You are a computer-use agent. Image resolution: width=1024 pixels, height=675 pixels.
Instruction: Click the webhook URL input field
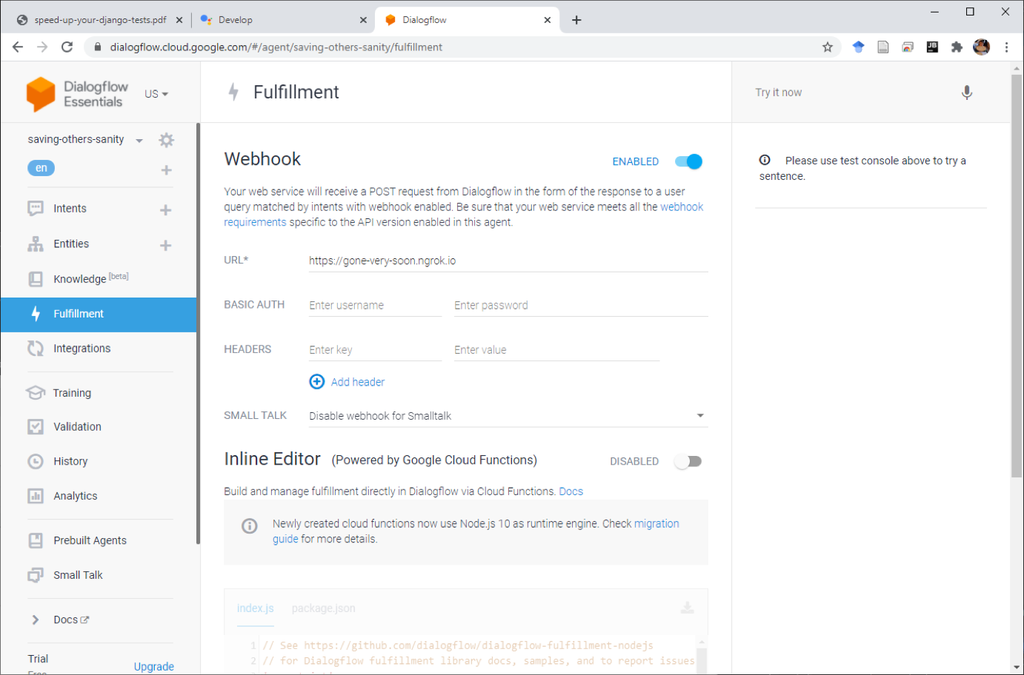click(x=508, y=260)
